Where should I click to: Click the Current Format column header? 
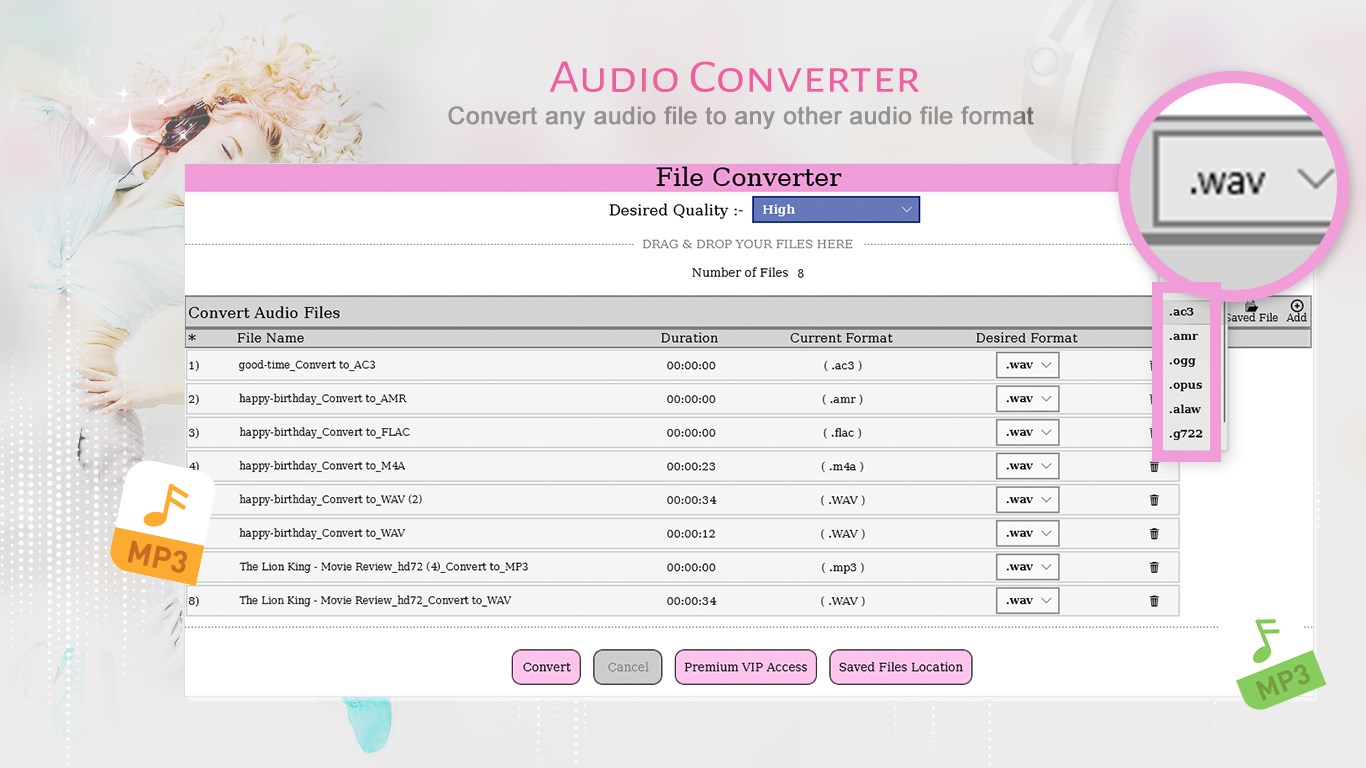[841, 338]
